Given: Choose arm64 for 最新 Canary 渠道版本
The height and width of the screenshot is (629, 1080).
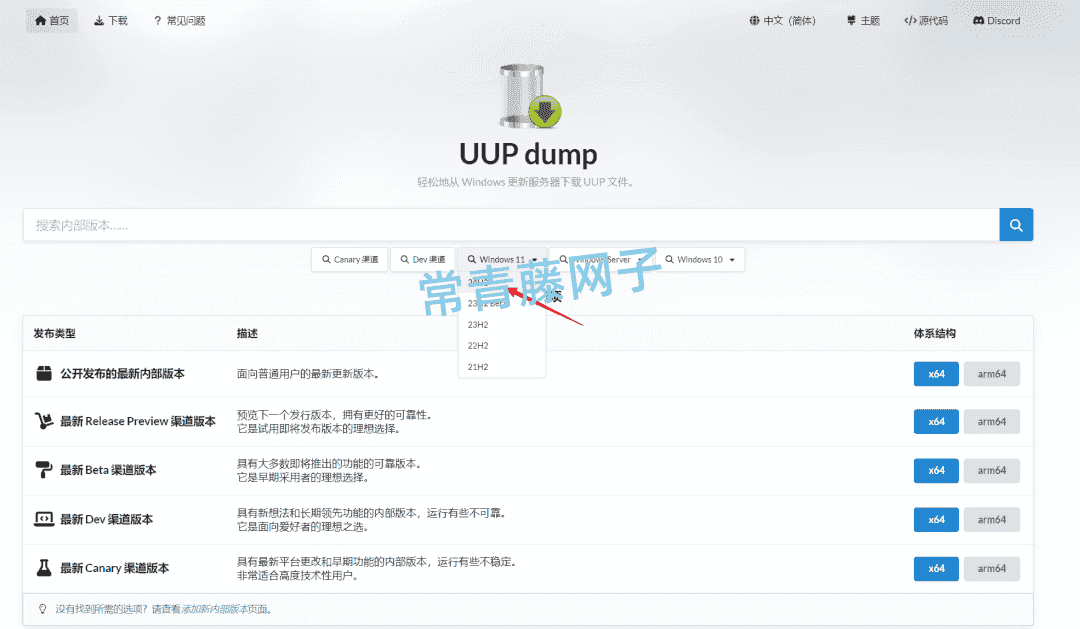Looking at the screenshot, I should pos(992,568).
